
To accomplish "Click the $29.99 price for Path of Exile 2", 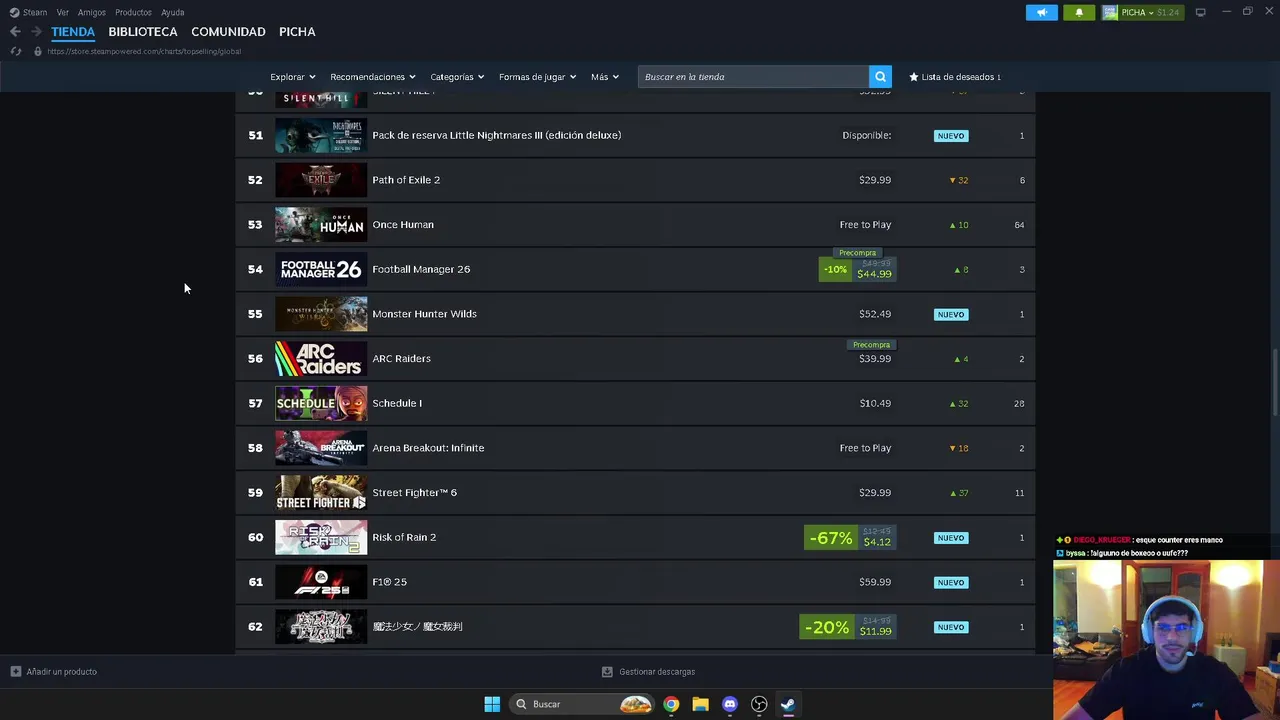I will point(875,180).
